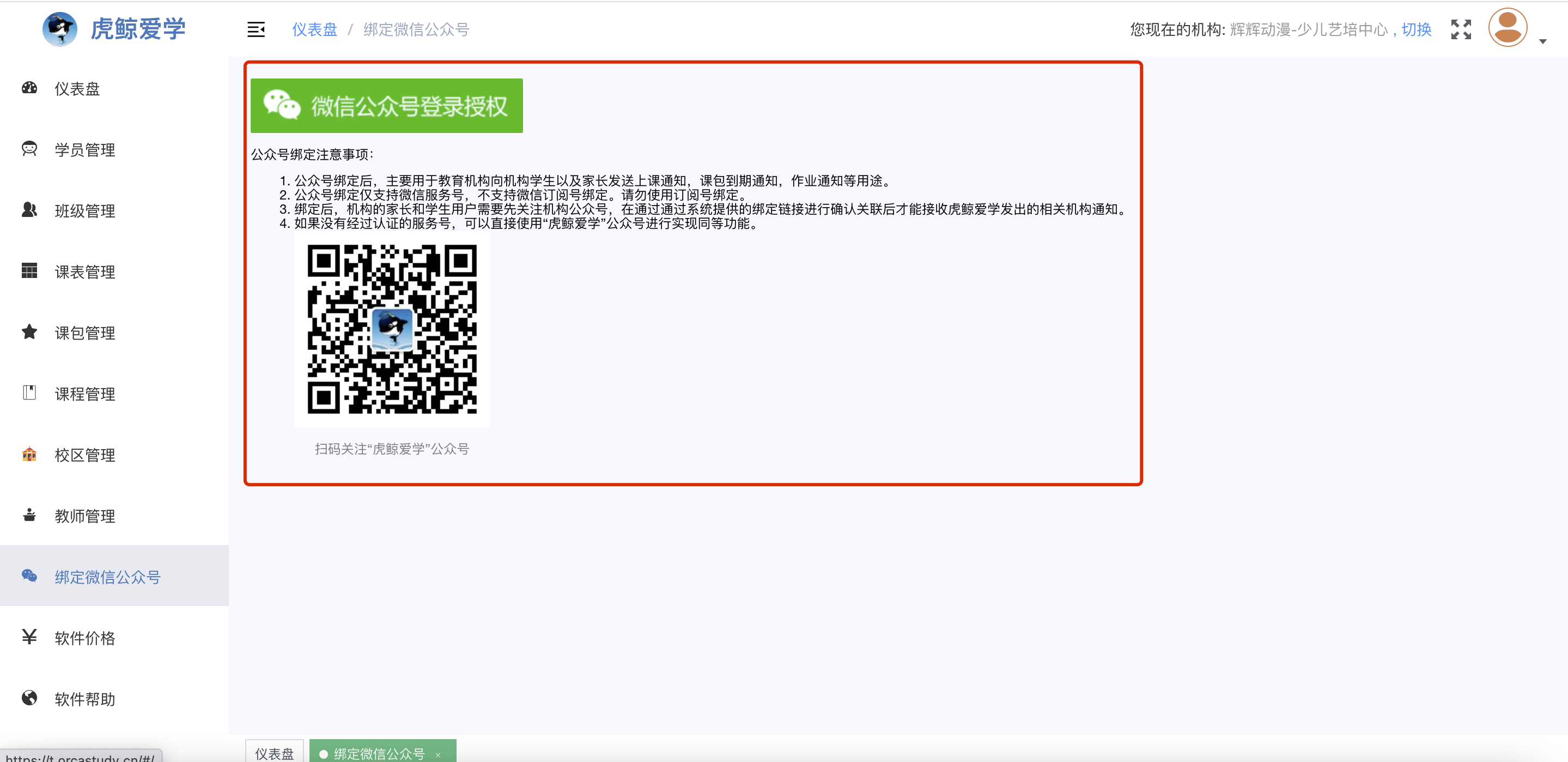Close the 绑定微信公众号 bottom tab
Viewport: 1568px width, 762px height.
tap(437, 755)
